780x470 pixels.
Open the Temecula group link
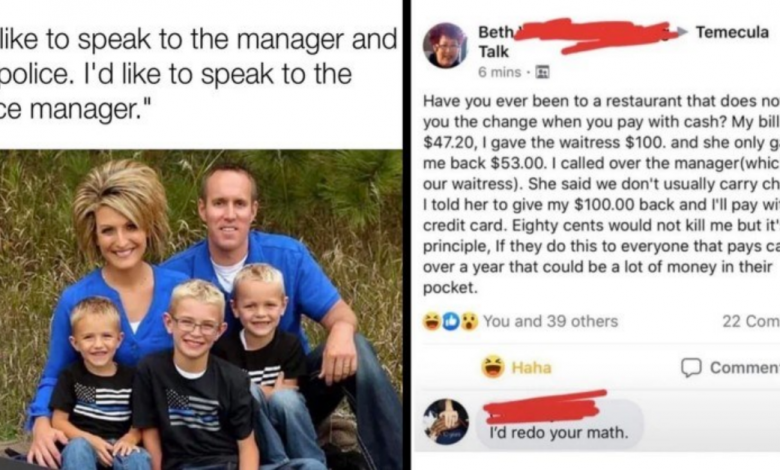click(x=732, y=32)
